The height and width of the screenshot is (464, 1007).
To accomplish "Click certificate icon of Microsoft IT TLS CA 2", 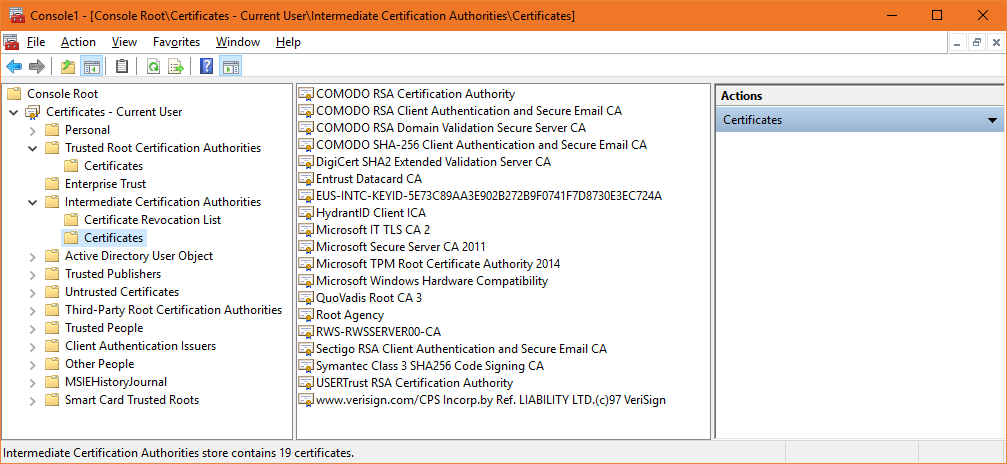I will [306, 229].
